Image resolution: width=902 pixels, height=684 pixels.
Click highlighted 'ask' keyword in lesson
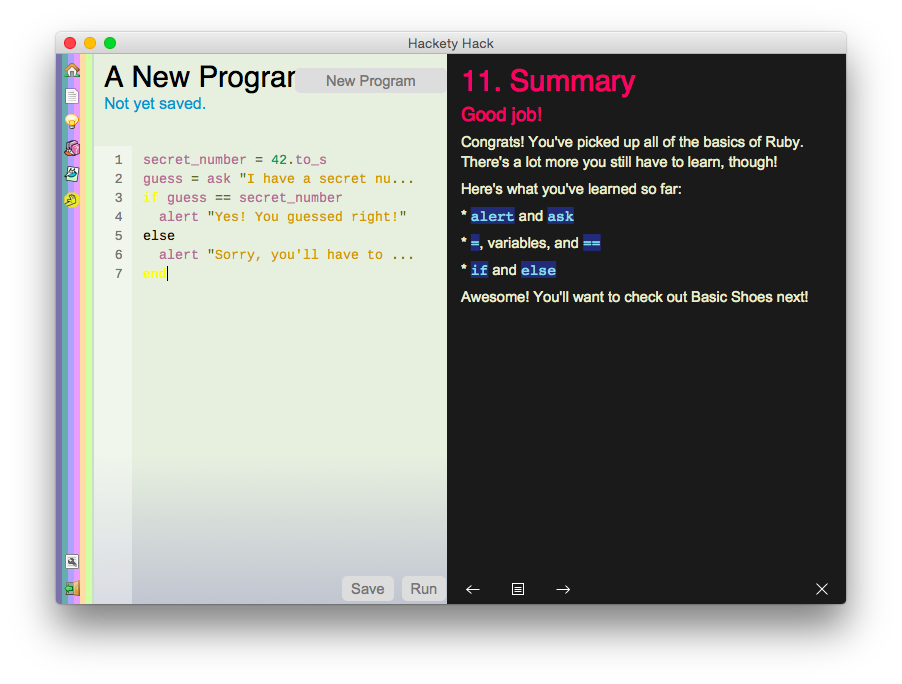tap(561, 216)
